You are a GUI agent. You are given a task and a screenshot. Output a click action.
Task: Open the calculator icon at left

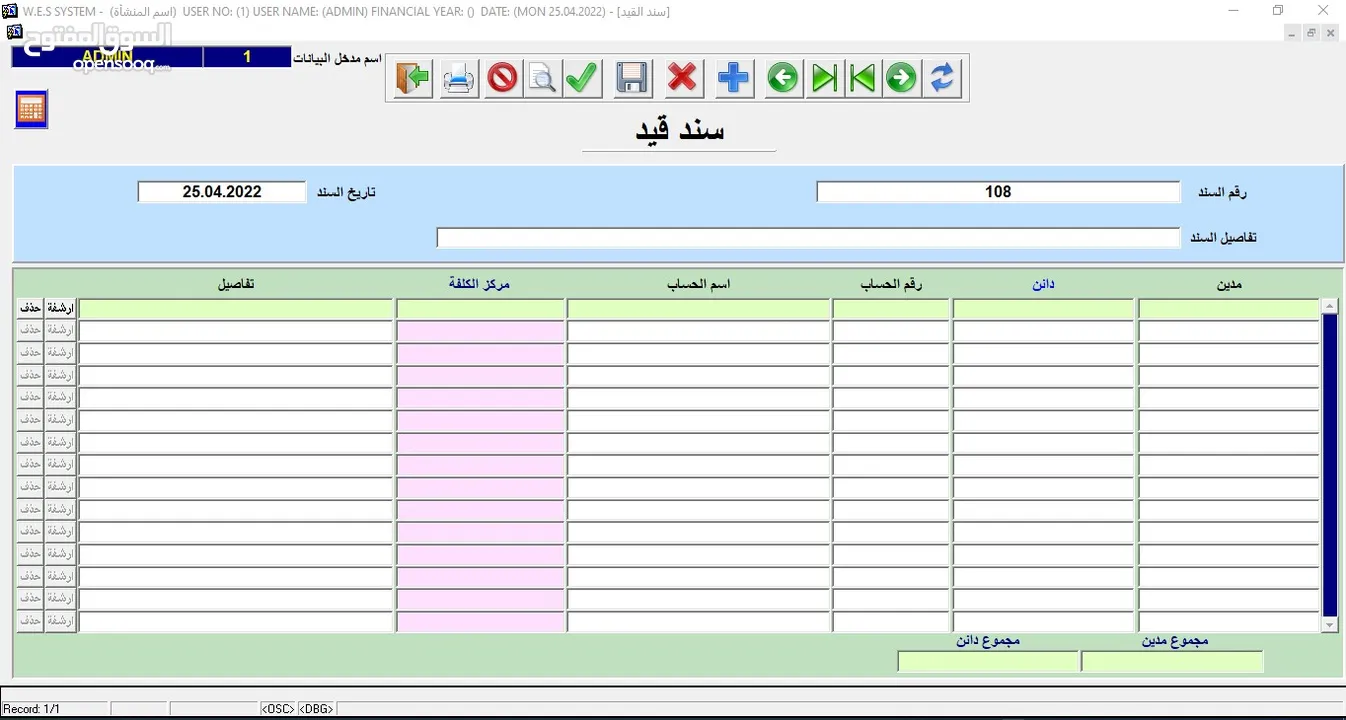coord(31,110)
